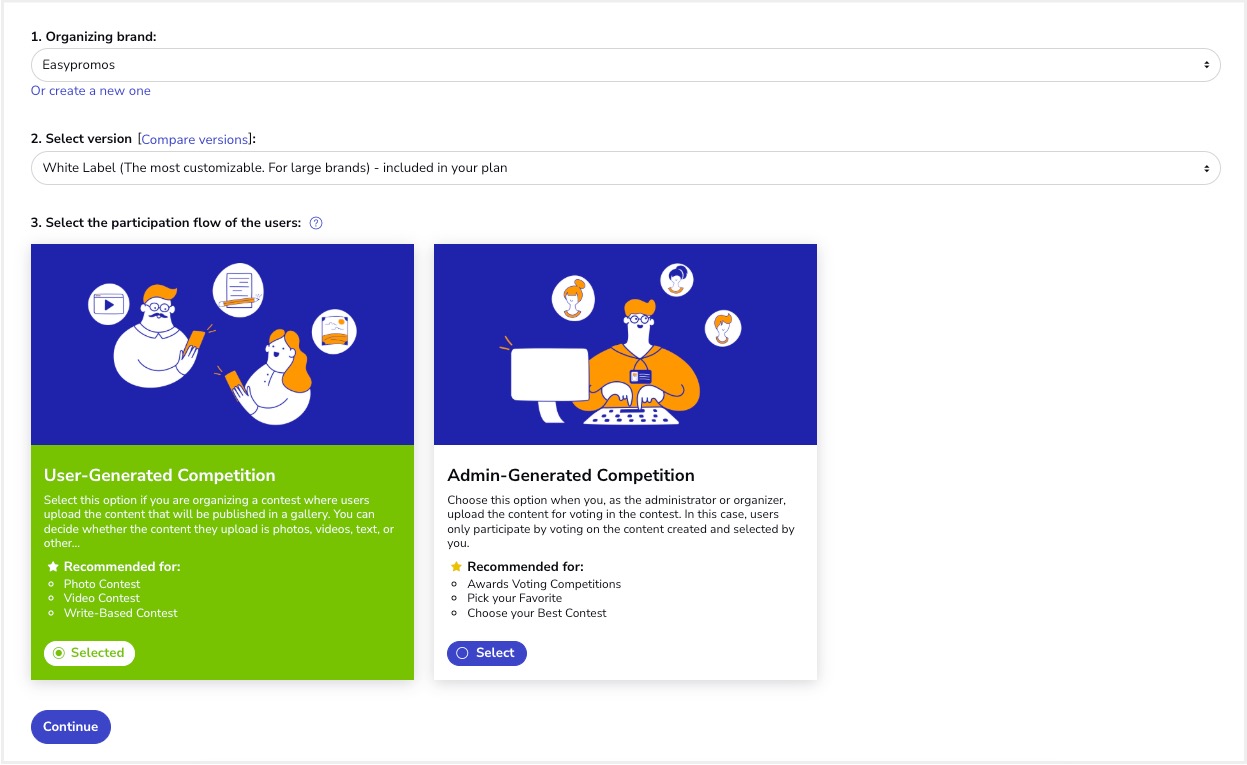Click the 'Photo Contest' list item
The height and width of the screenshot is (765, 1247).
pos(102,584)
